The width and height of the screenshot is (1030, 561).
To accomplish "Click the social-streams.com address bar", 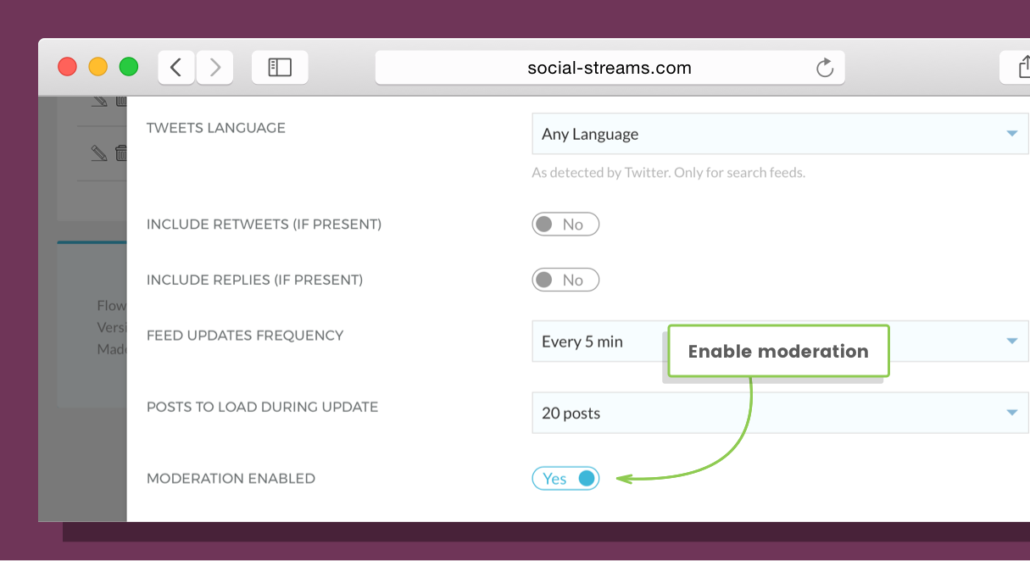I will pos(610,68).
